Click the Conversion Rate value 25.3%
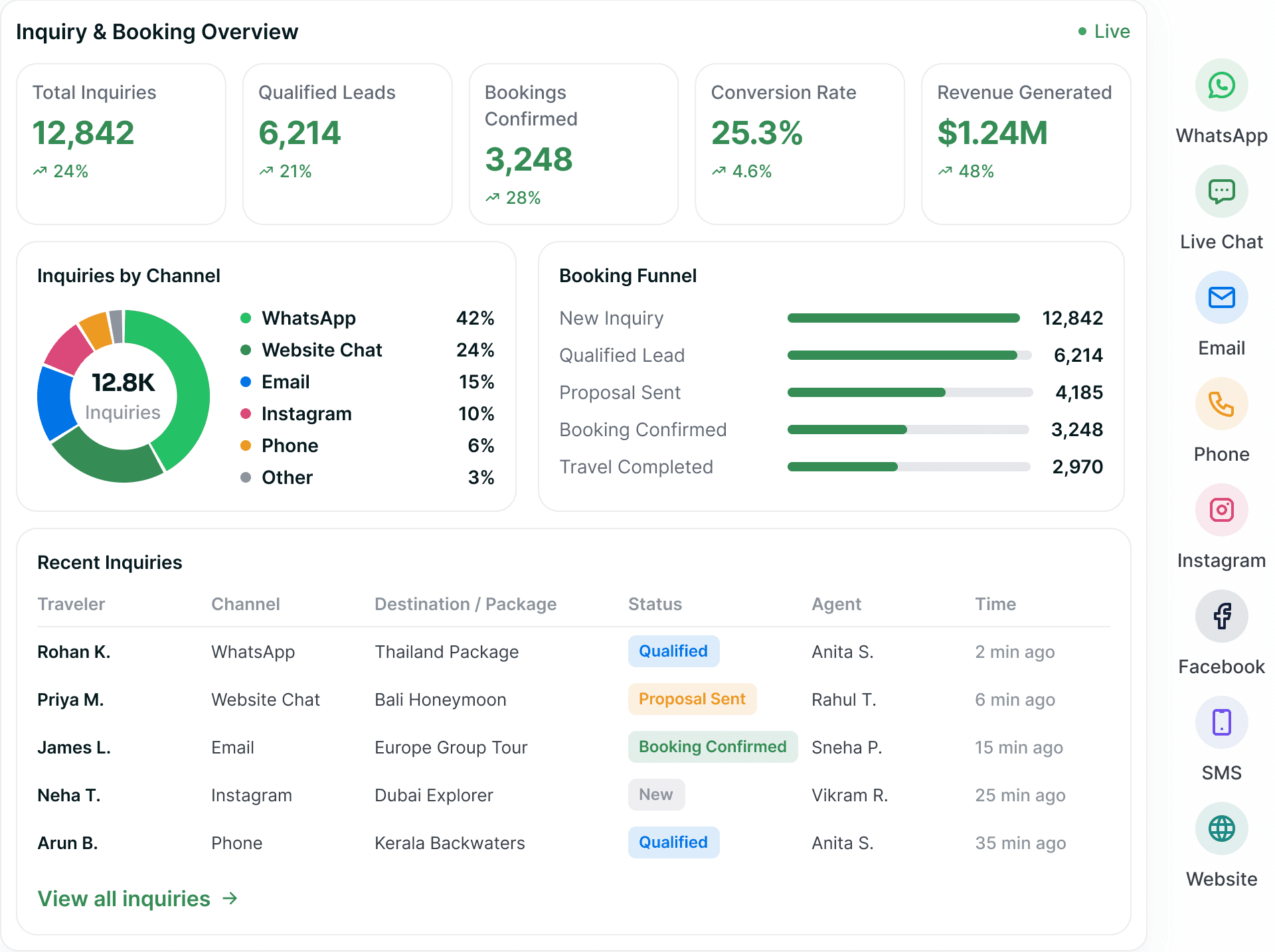The width and height of the screenshot is (1275, 952). pos(757,133)
